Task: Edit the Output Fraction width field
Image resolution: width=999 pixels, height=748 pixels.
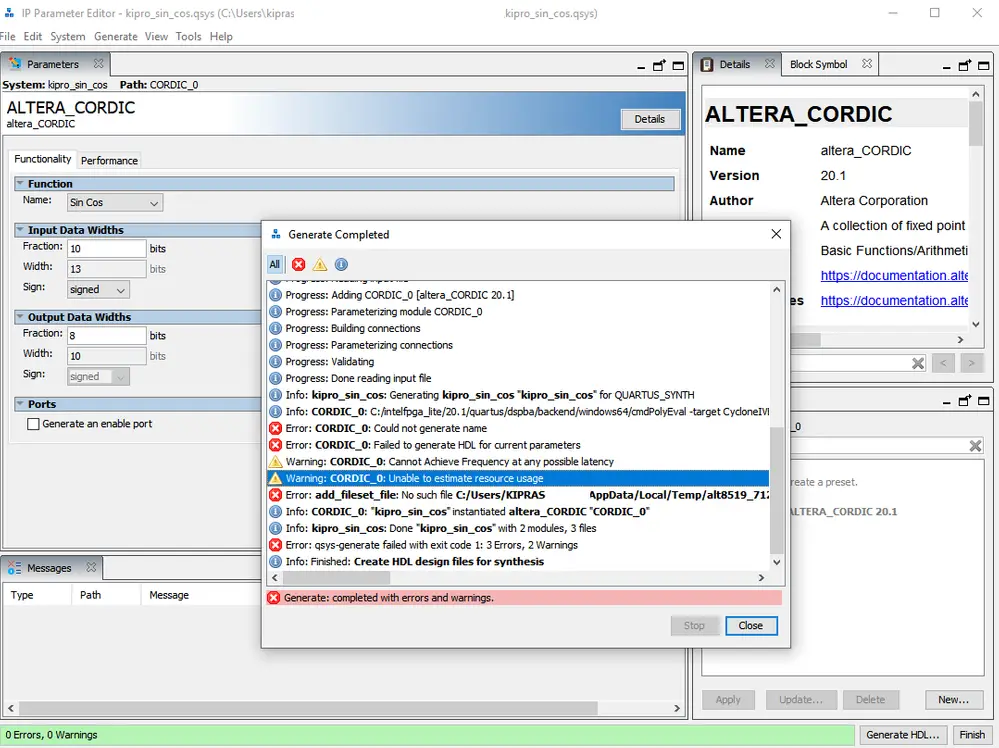Action: (106, 333)
